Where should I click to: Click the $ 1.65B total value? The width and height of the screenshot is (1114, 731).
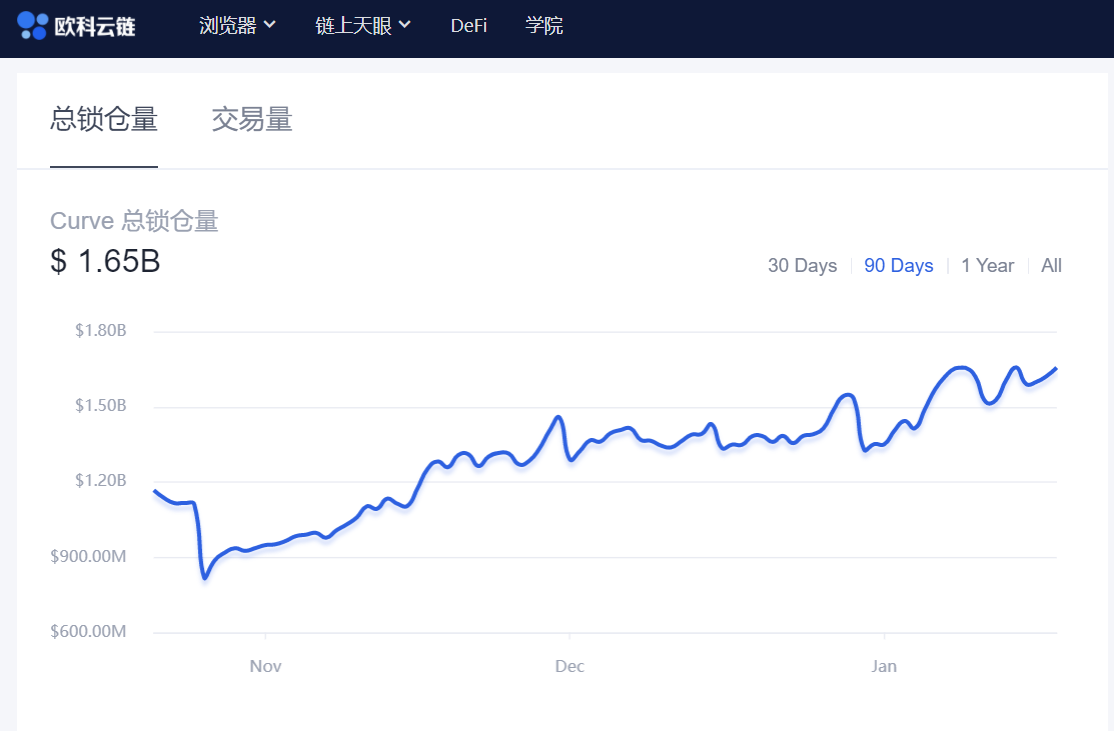(105, 262)
